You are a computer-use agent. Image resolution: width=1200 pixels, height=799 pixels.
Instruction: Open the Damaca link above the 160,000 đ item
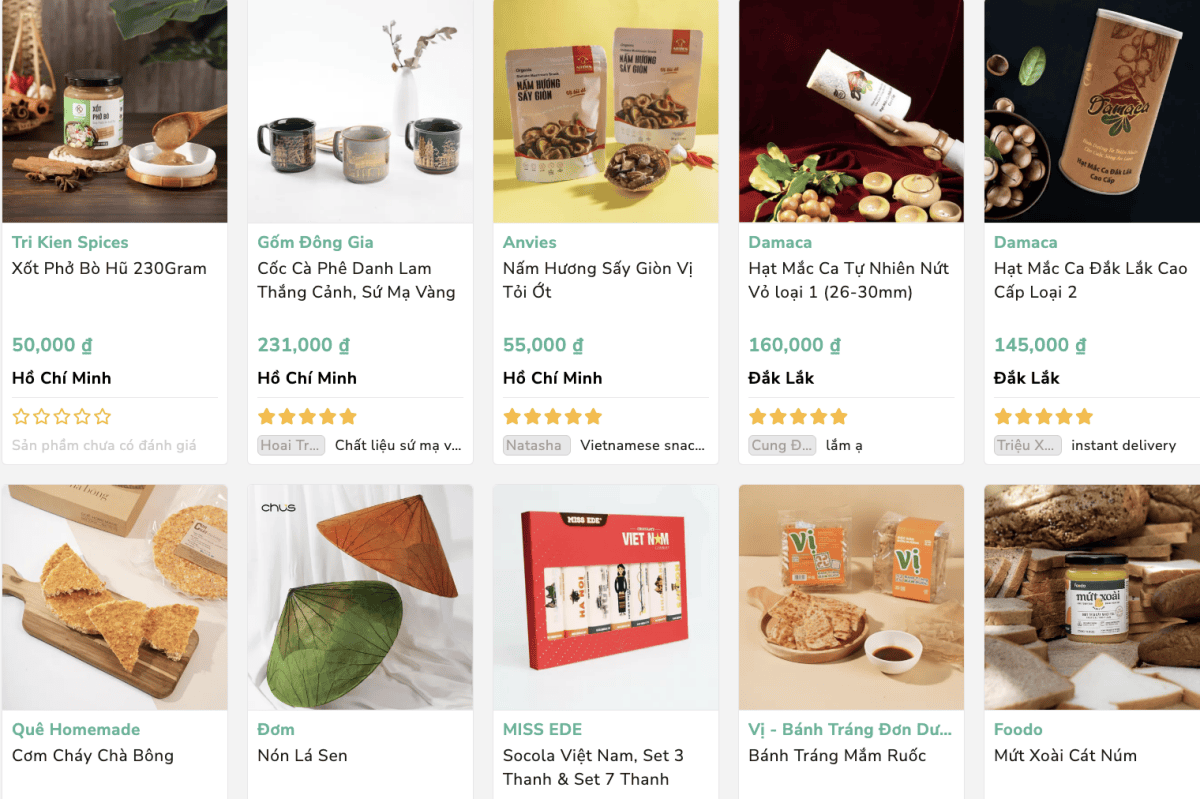(780, 242)
